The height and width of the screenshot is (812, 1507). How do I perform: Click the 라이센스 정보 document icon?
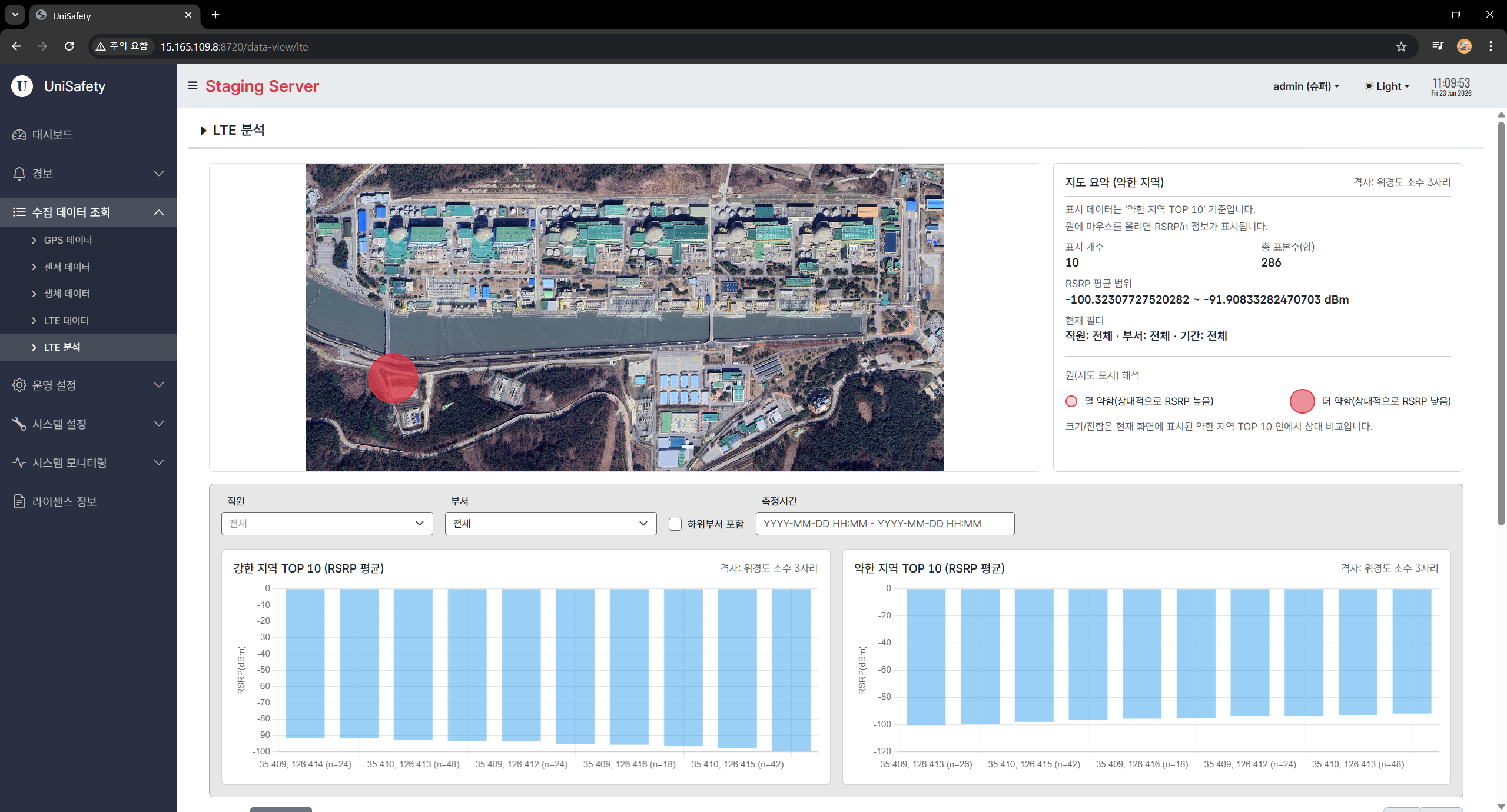(x=19, y=501)
